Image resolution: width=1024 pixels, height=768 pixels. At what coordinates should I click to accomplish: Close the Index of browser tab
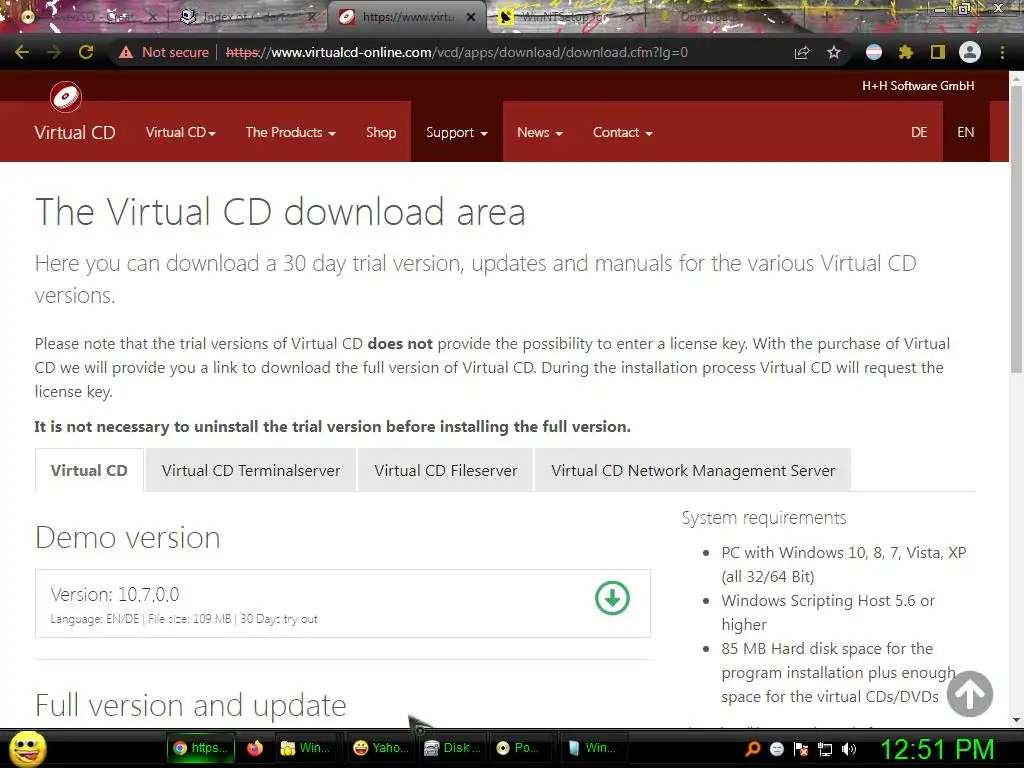tap(312, 17)
